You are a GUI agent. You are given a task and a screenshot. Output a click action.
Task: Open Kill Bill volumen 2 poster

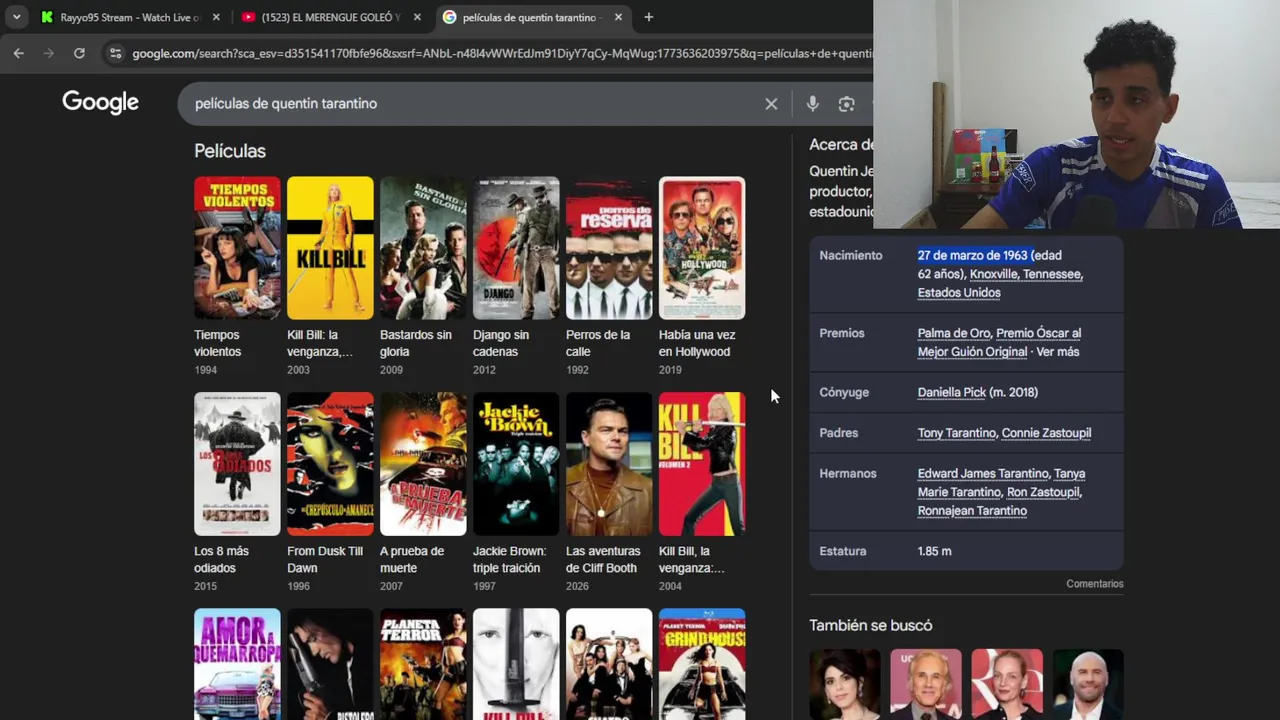(702, 464)
